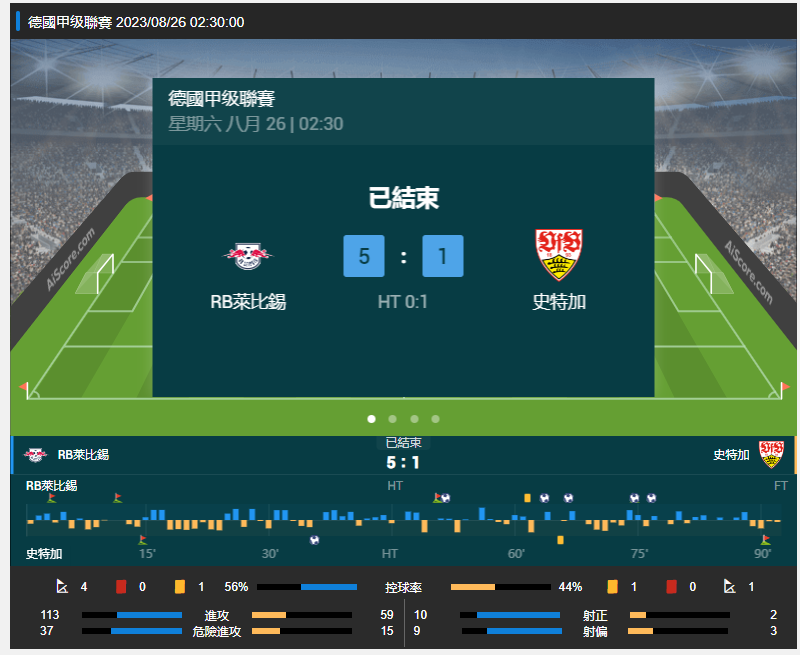Select the fourth carousel dot
This screenshot has width=800, height=655.
pos(435,419)
